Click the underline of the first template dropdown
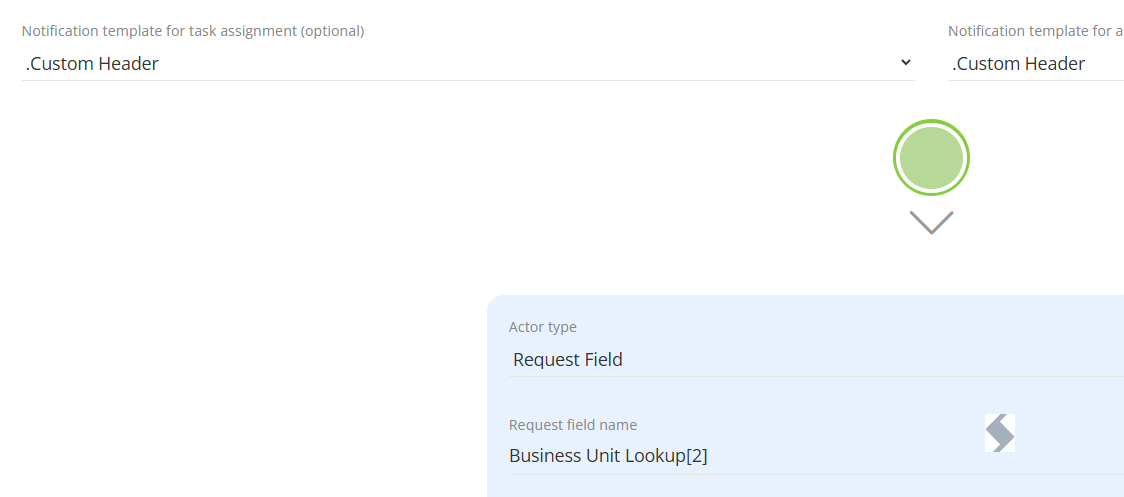Viewport: 1124px width, 497px height. 468,80
